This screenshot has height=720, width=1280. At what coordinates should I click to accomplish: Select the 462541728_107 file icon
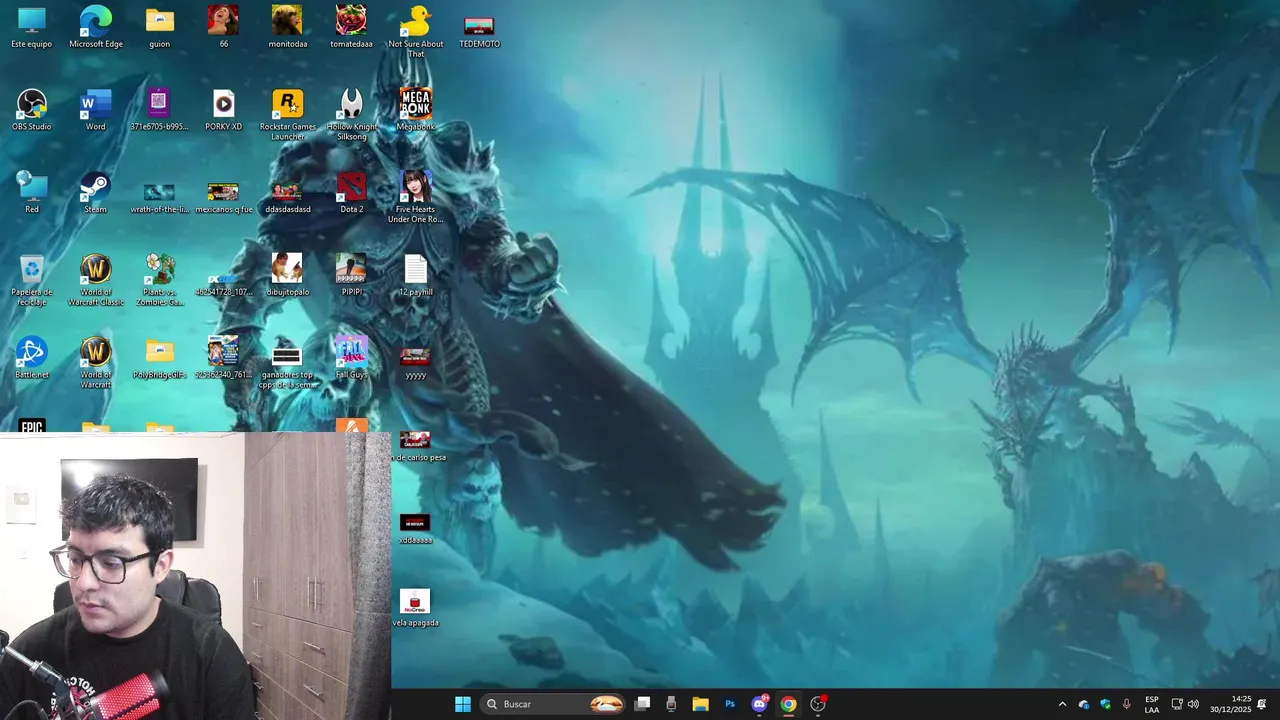[x=223, y=284]
